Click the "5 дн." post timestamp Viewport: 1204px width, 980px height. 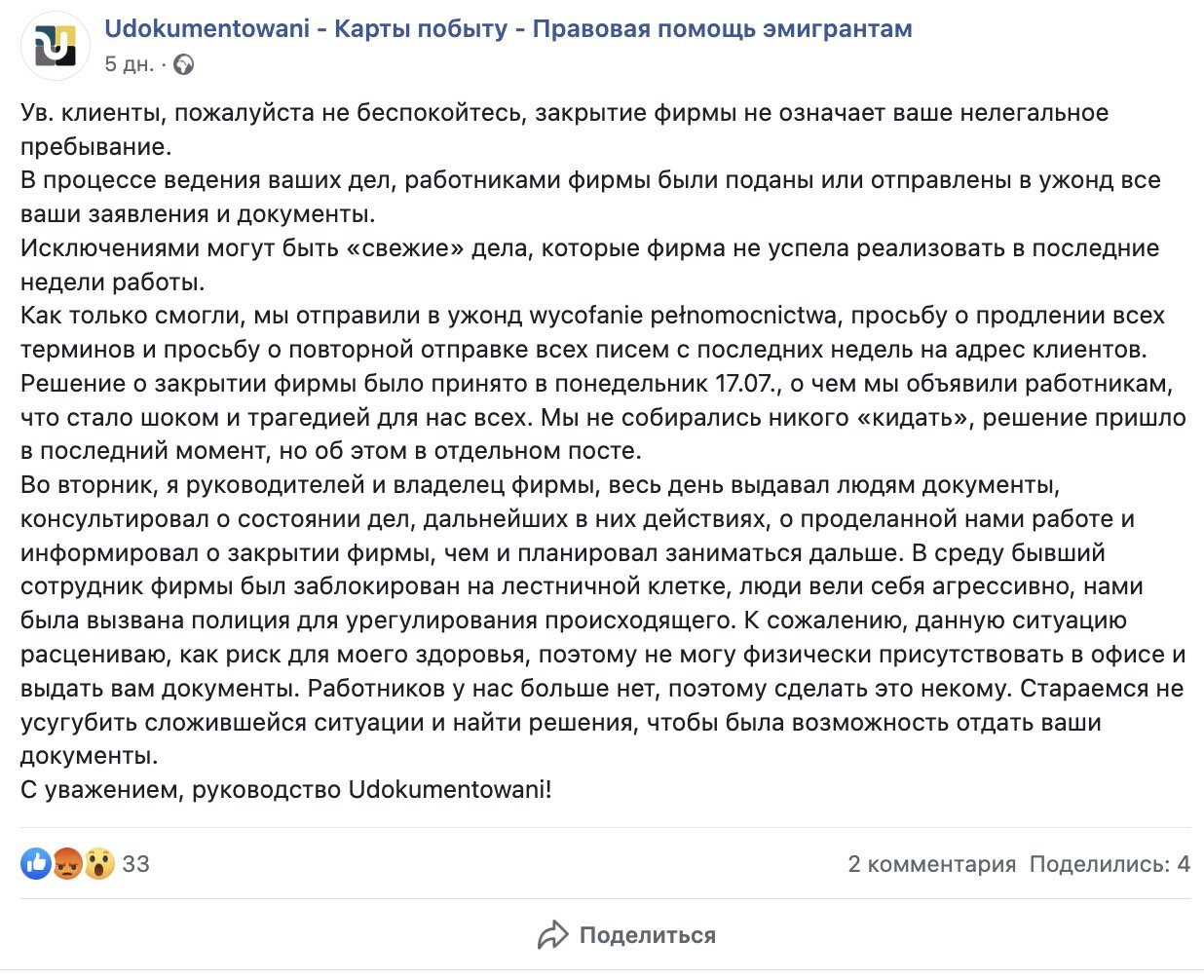tap(129, 64)
